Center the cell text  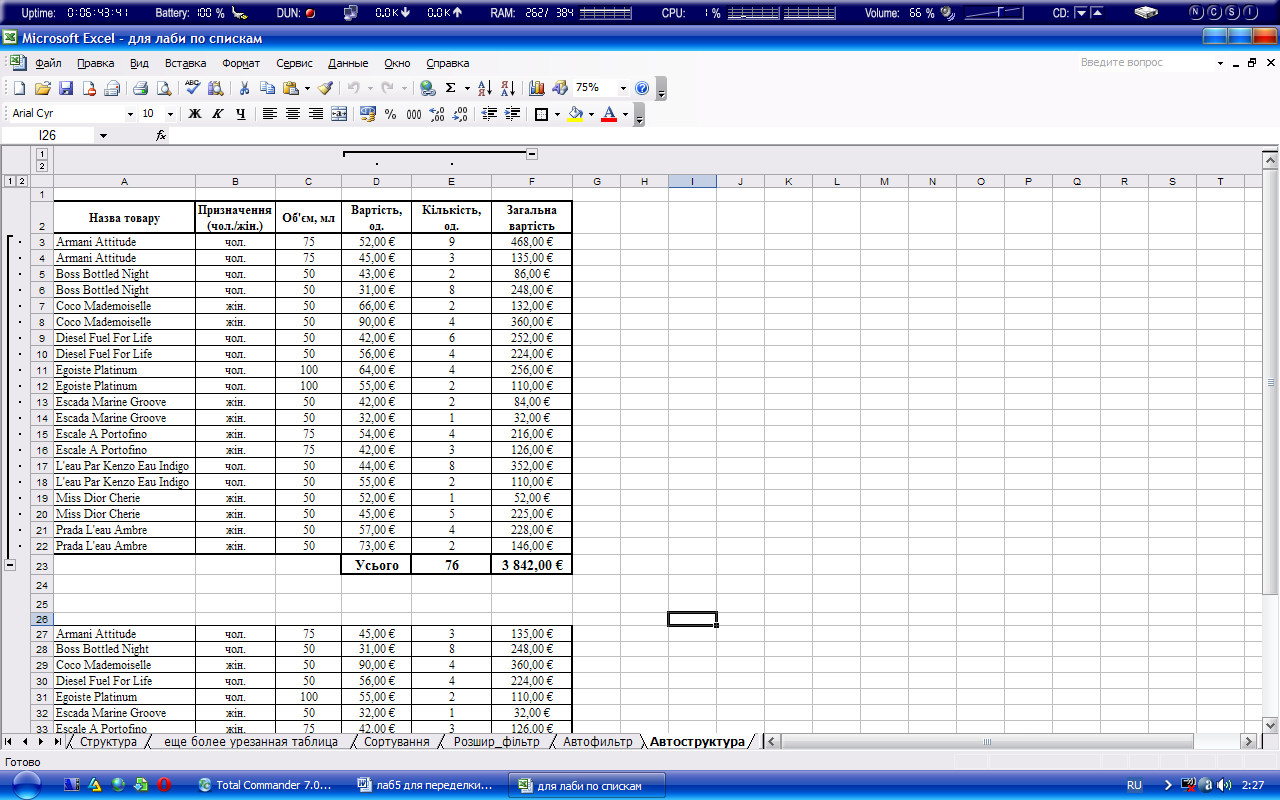pos(293,114)
